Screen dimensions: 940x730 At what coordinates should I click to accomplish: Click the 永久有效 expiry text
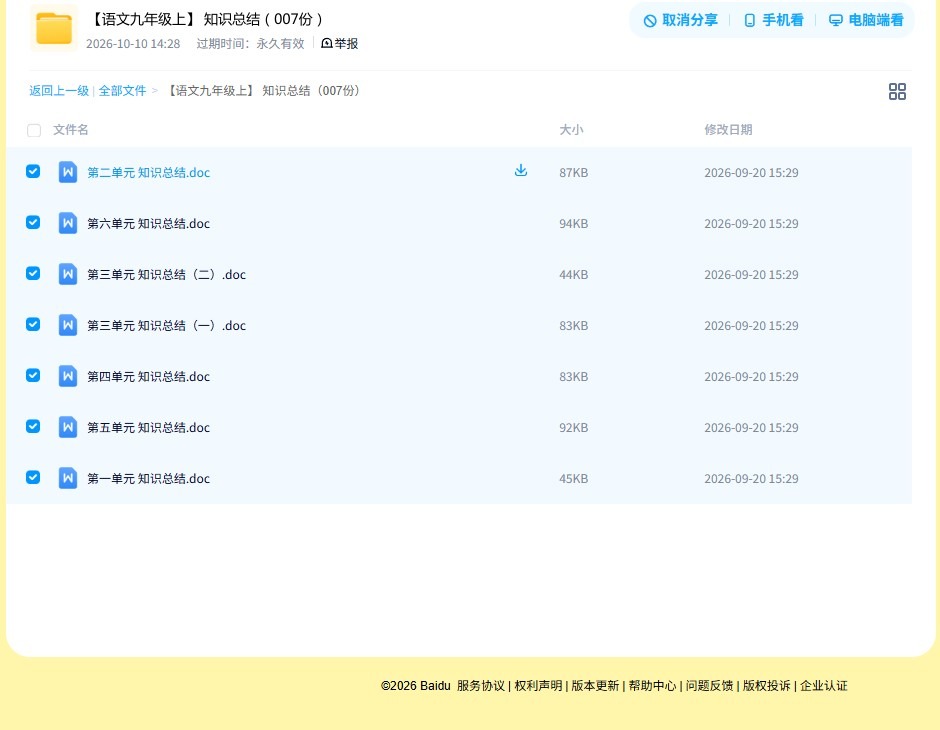[x=281, y=44]
